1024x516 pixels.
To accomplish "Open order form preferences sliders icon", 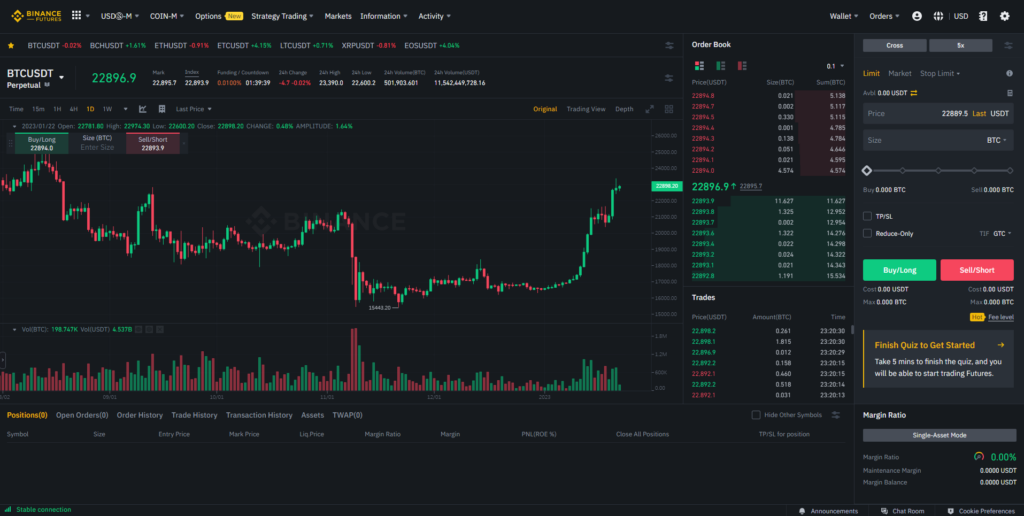I will [1006, 45].
